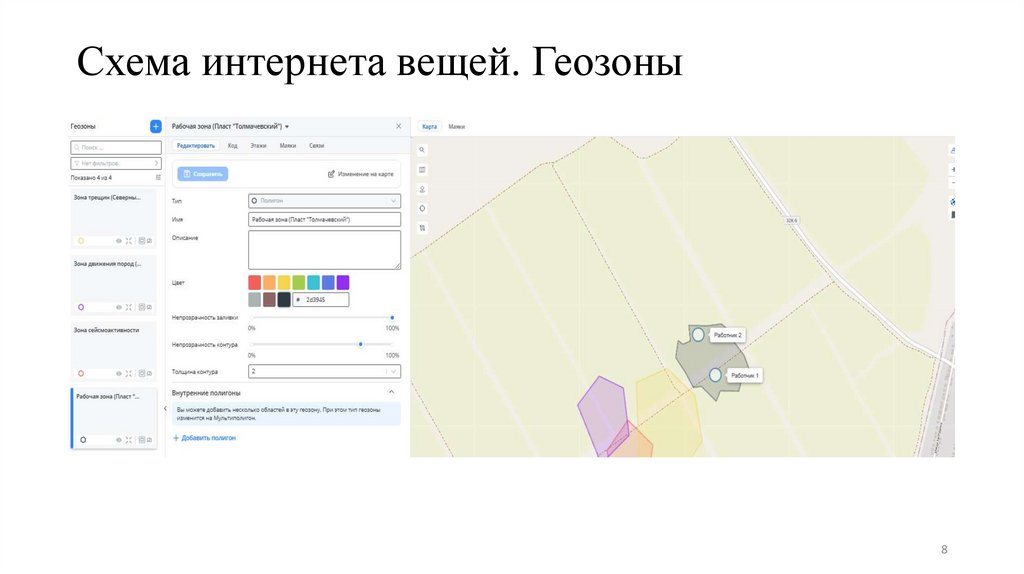Open the beacons counter icon of 'Зона сейсмоактивности'

(x=146, y=374)
